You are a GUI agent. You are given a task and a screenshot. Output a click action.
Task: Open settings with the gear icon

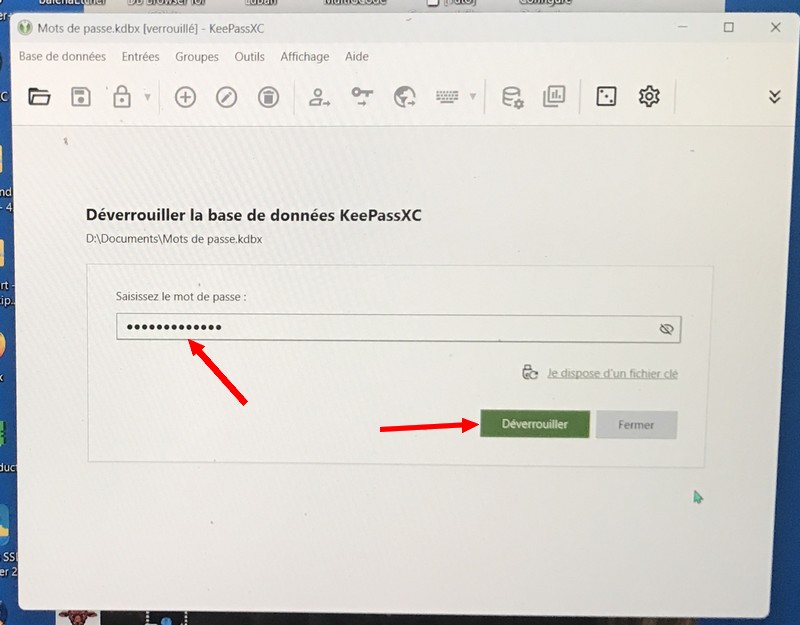tap(649, 96)
